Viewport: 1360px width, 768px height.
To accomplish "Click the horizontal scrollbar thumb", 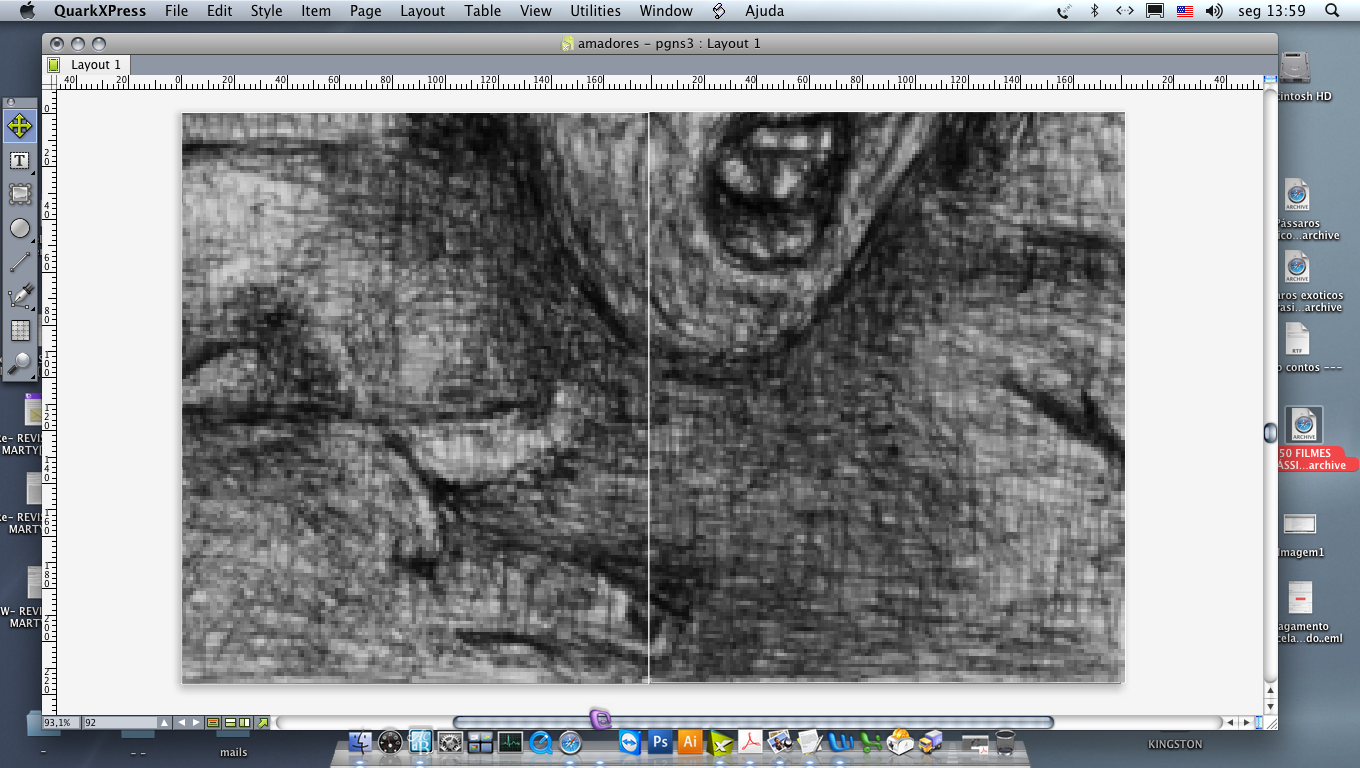I will click(x=752, y=722).
